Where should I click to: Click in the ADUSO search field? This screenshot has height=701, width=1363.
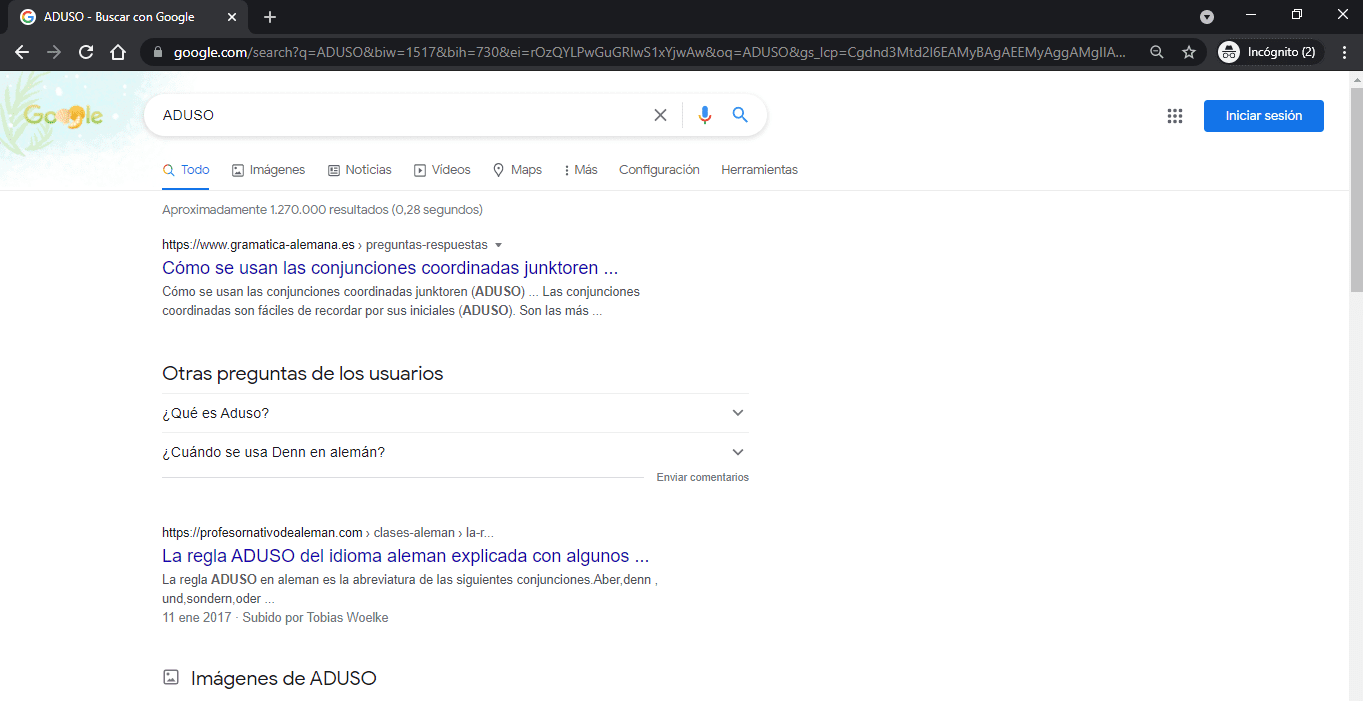pyautogui.click(x=400, y=115)
